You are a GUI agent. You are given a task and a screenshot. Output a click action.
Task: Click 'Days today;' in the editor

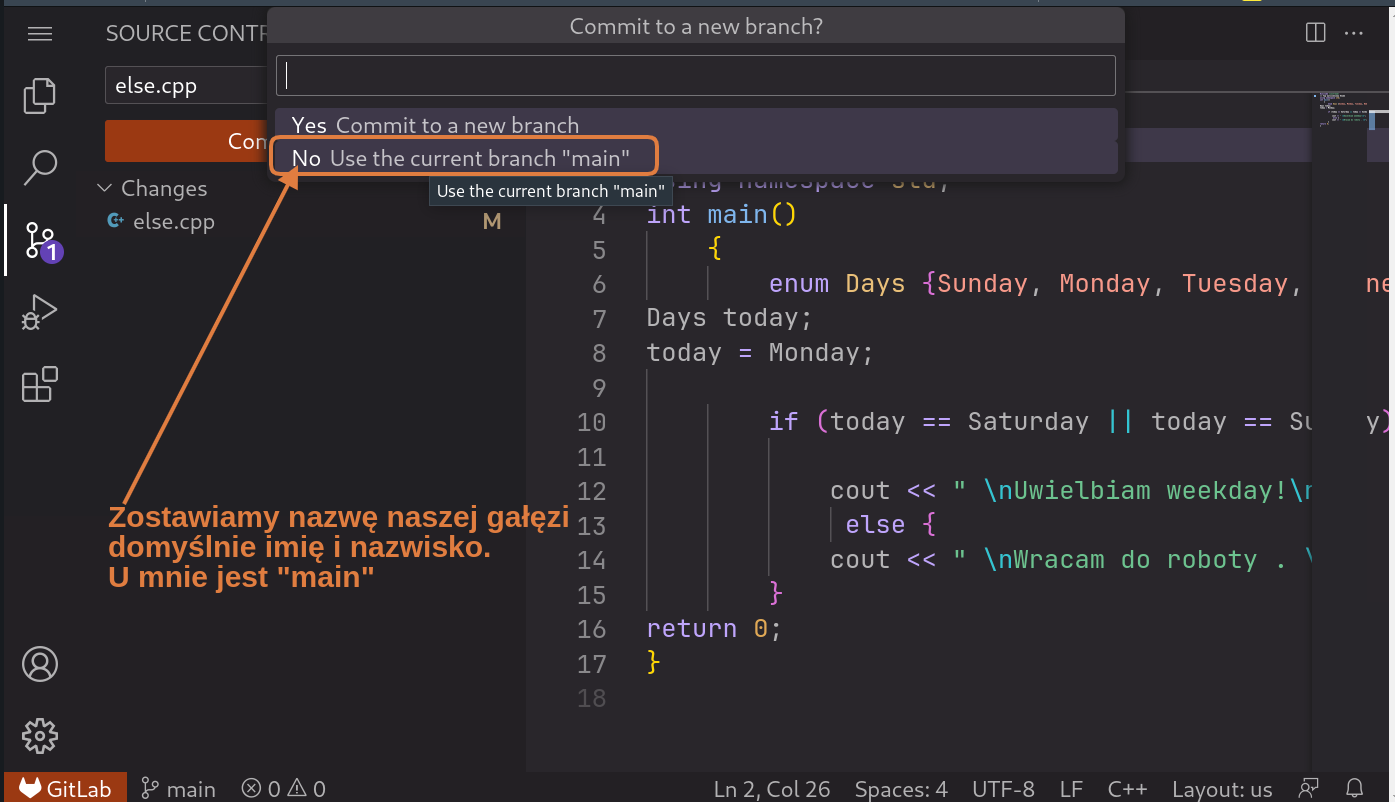coord(729,318)
